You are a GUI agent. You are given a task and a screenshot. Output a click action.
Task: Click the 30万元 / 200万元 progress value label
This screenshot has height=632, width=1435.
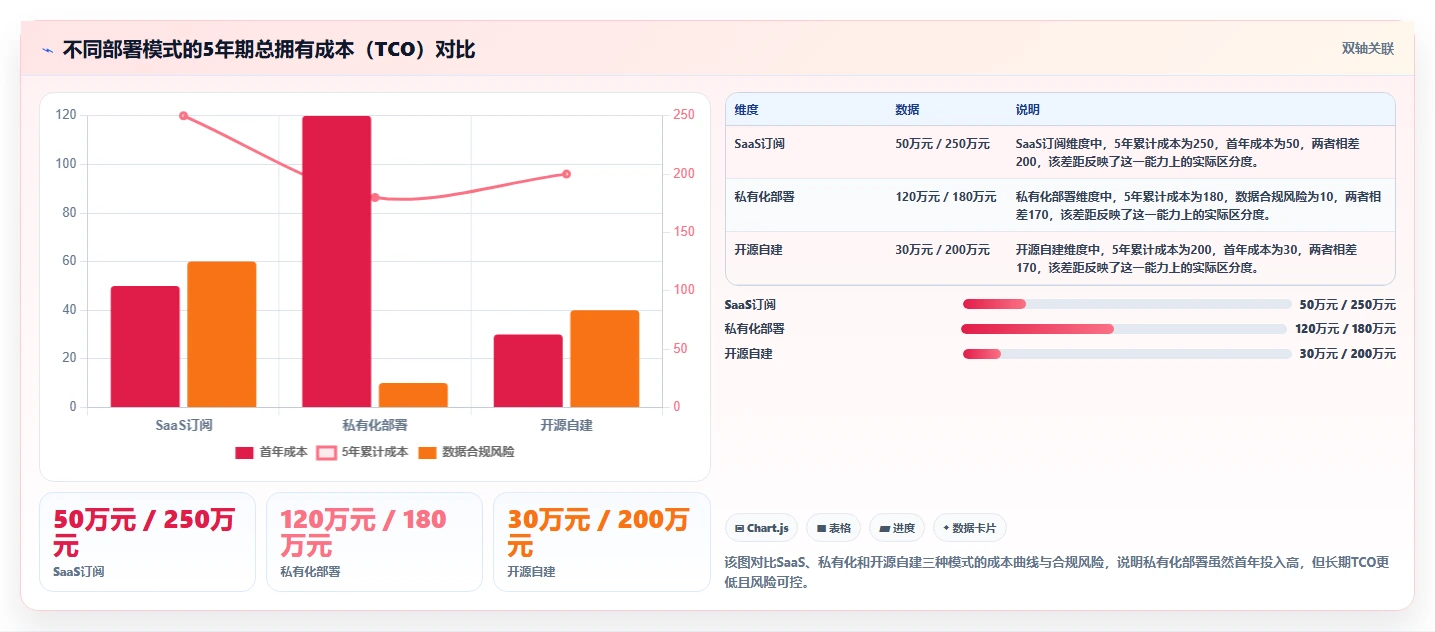coord(1347,354)
